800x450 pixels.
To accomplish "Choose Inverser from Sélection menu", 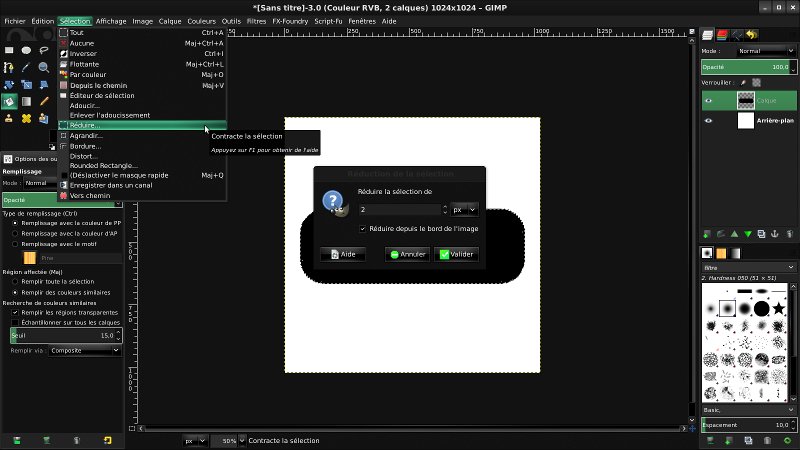I will tap(142, 54).
